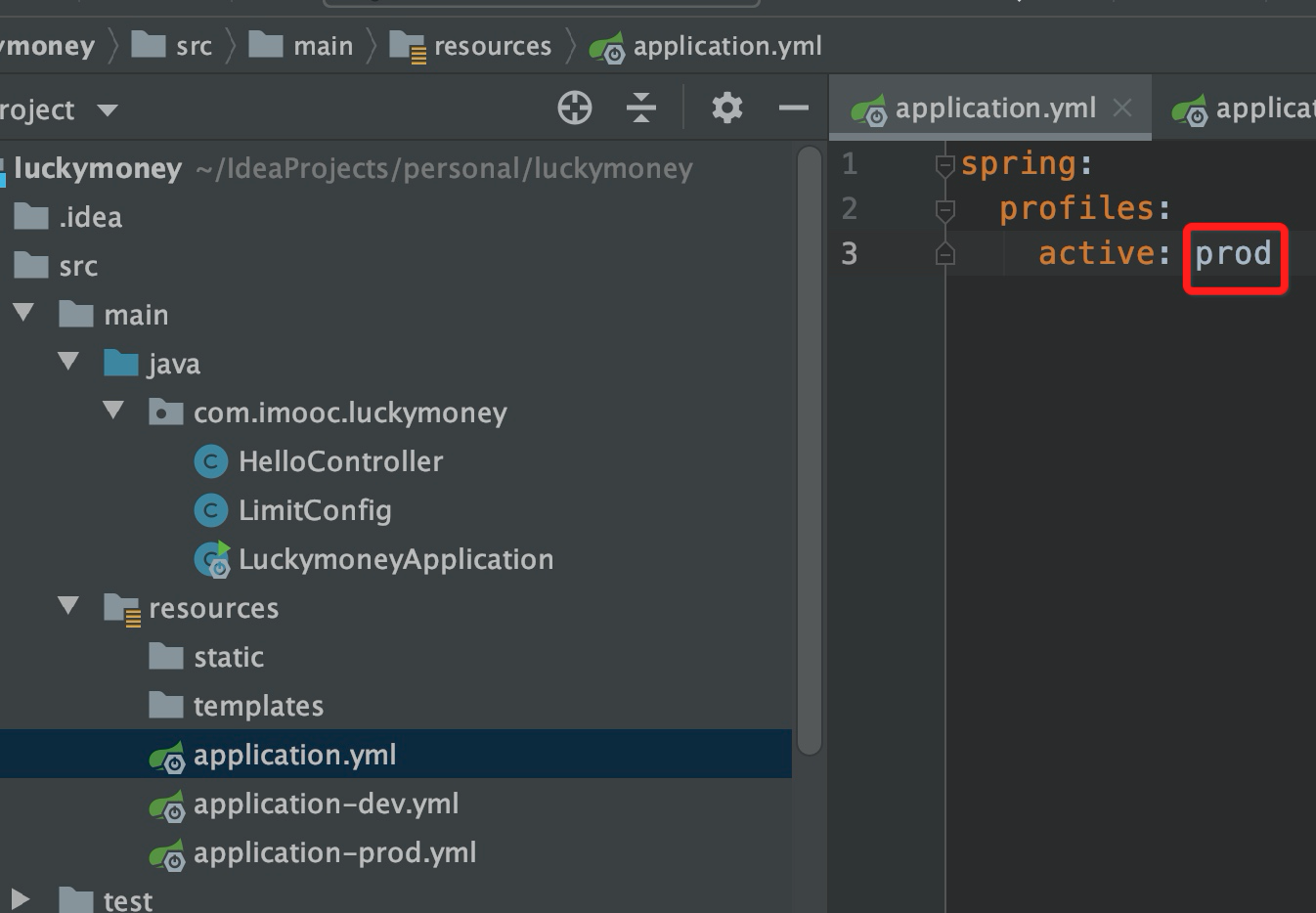1316x913 pixels.
Task: Click fold end marker on line 3
Action: 944,254
